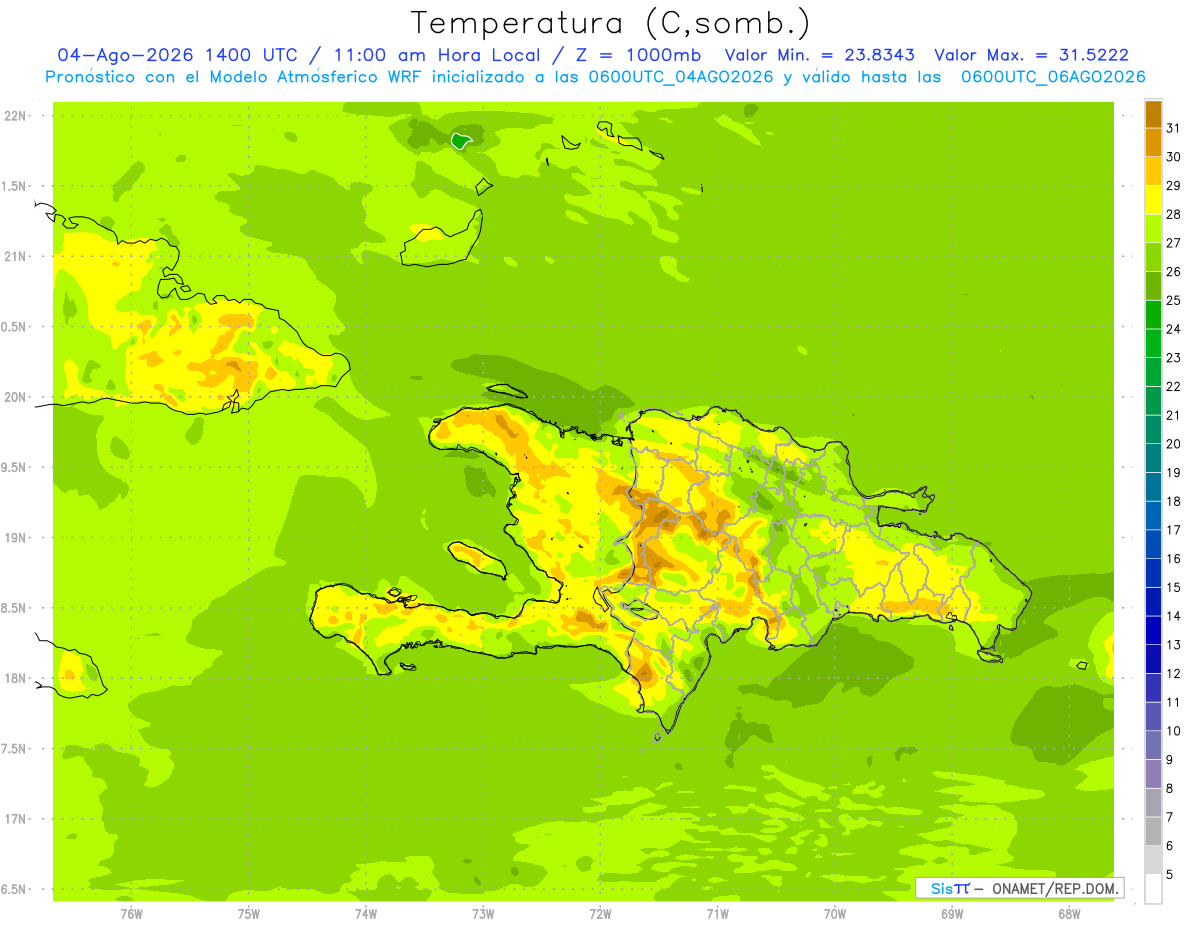Click legend value "28"
Screen dimensions: 1200x927
pyautogui.click(x=1173, y=214)
